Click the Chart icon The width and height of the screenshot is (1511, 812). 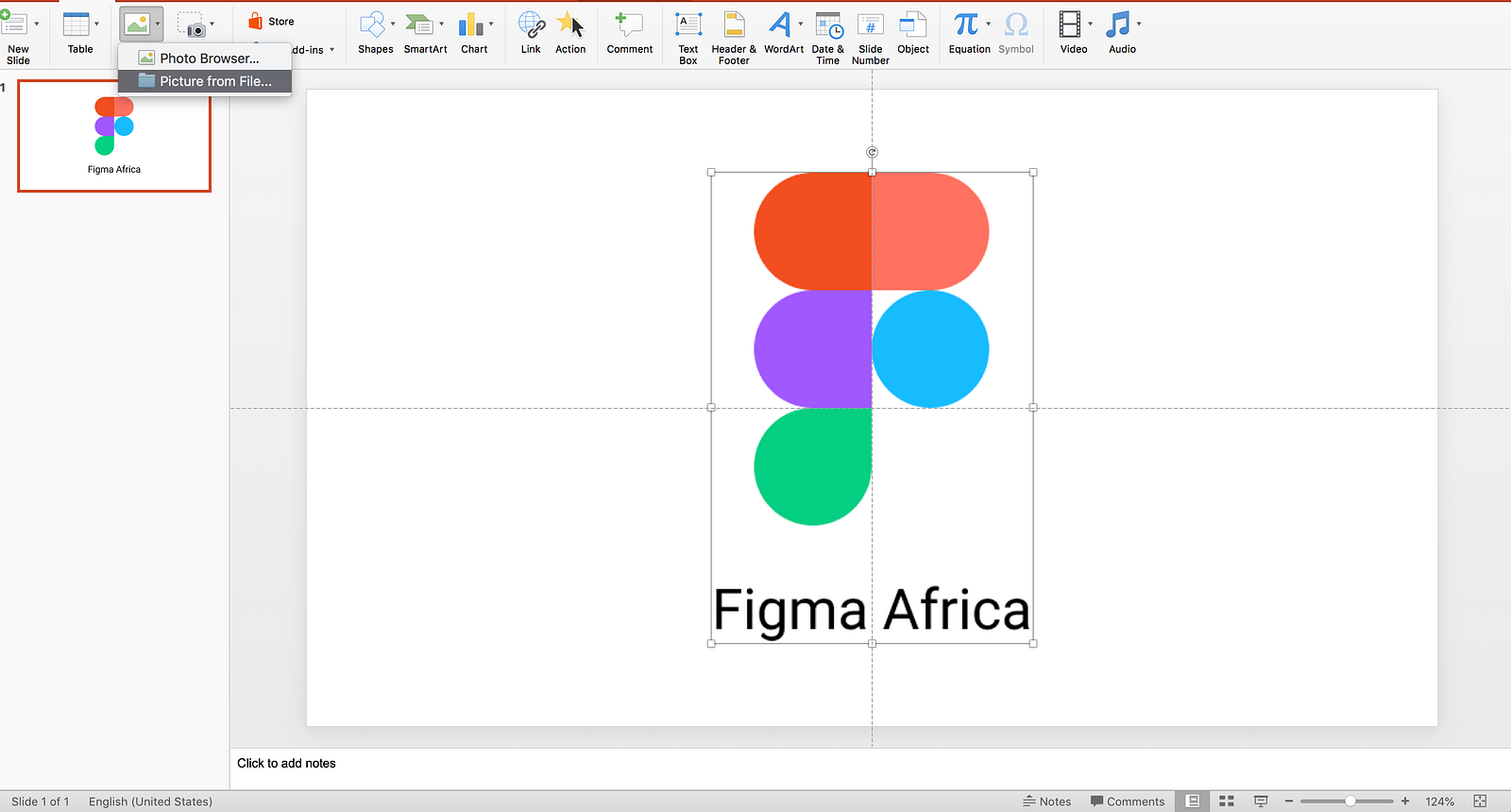[471, 24]
